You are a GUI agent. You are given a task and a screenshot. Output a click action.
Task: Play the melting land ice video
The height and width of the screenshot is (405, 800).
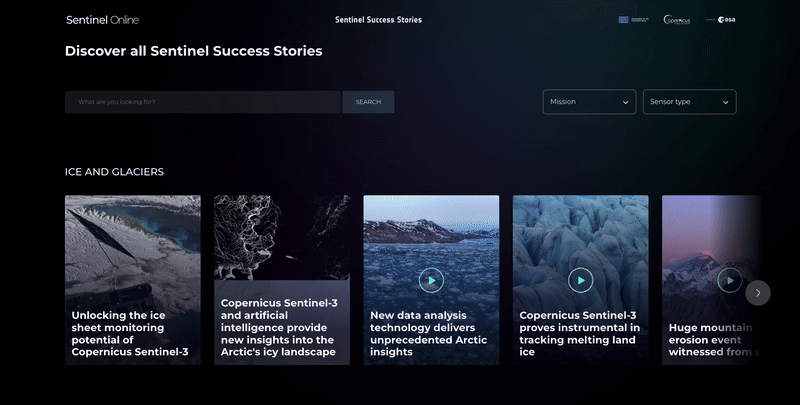click(581, 280)
